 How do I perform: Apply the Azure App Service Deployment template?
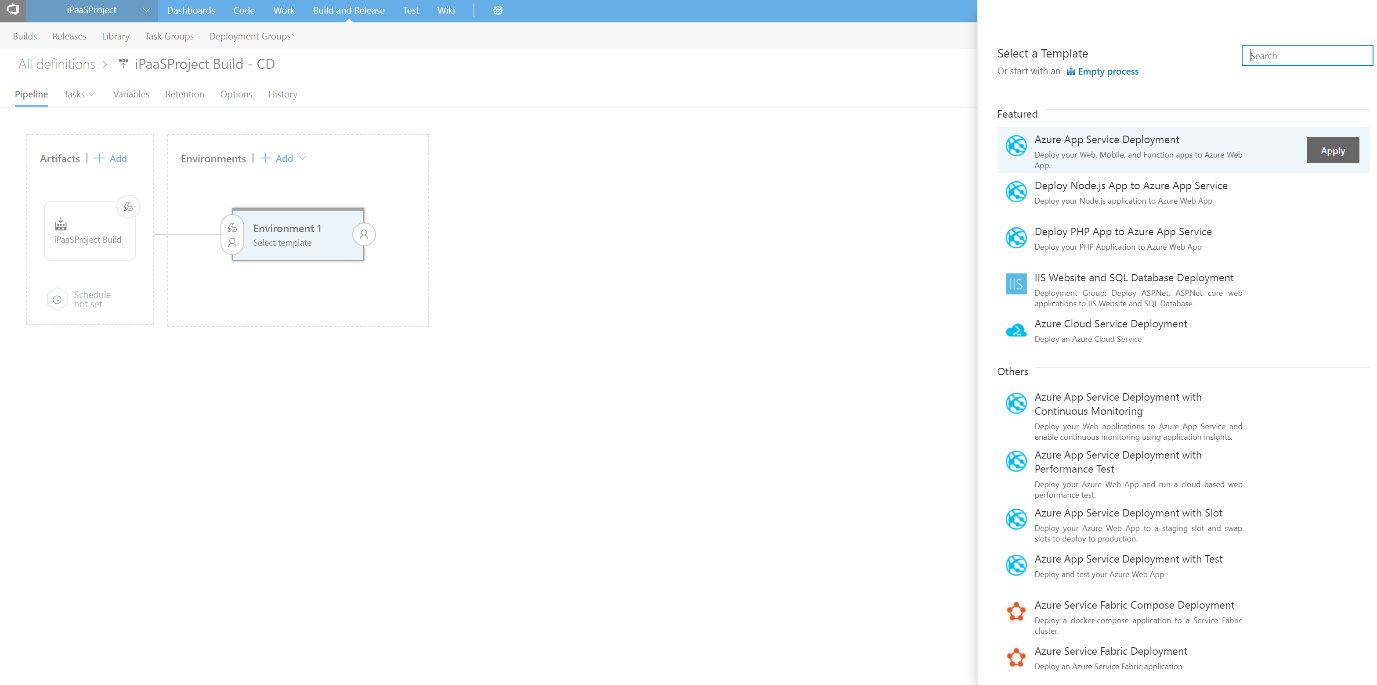point(1333,150)
